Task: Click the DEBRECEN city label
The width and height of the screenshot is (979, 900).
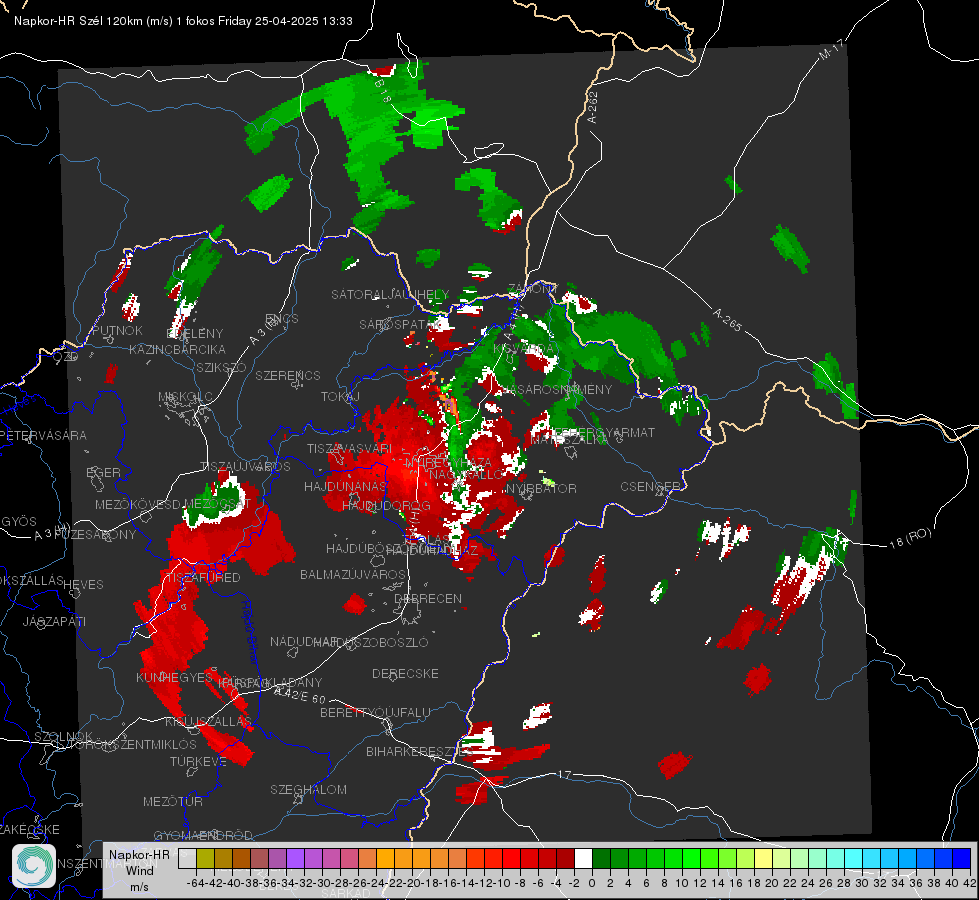Action: click(x=428, y=598)
